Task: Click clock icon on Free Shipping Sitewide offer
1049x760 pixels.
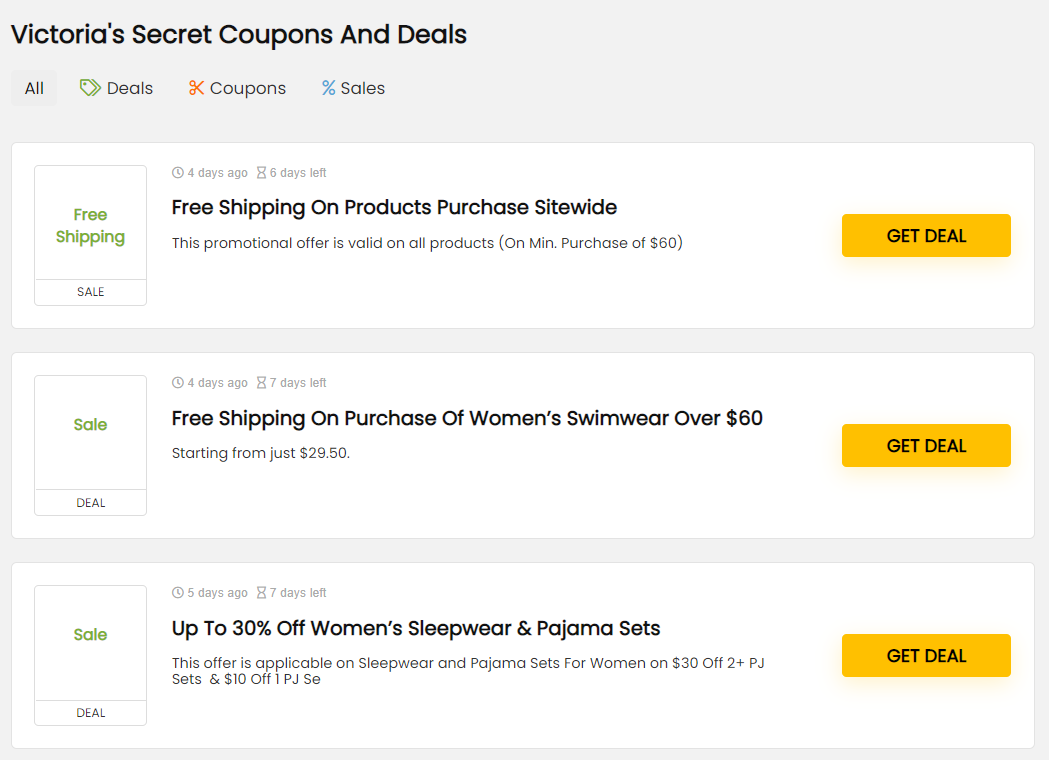Action: (178, 173)
